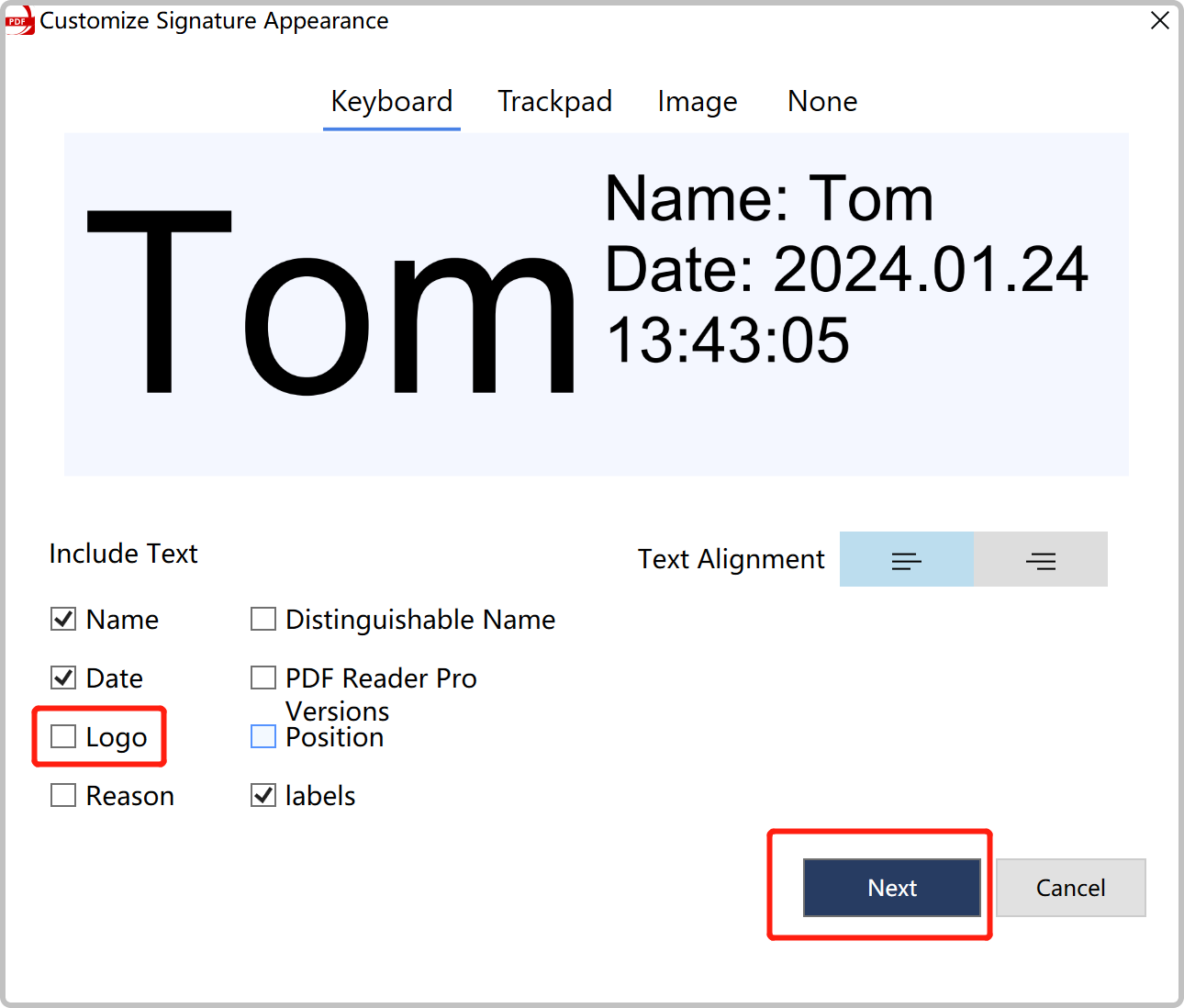Select right text alignment icon
This screenshot has height=1008, width=1184.
[x=1041, y=559]
